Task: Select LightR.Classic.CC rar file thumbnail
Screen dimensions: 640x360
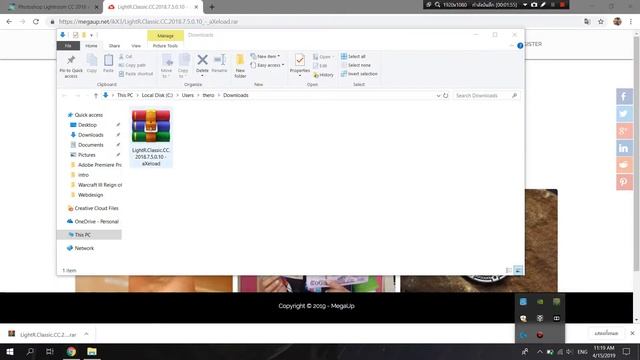Action: pos(151,138)
